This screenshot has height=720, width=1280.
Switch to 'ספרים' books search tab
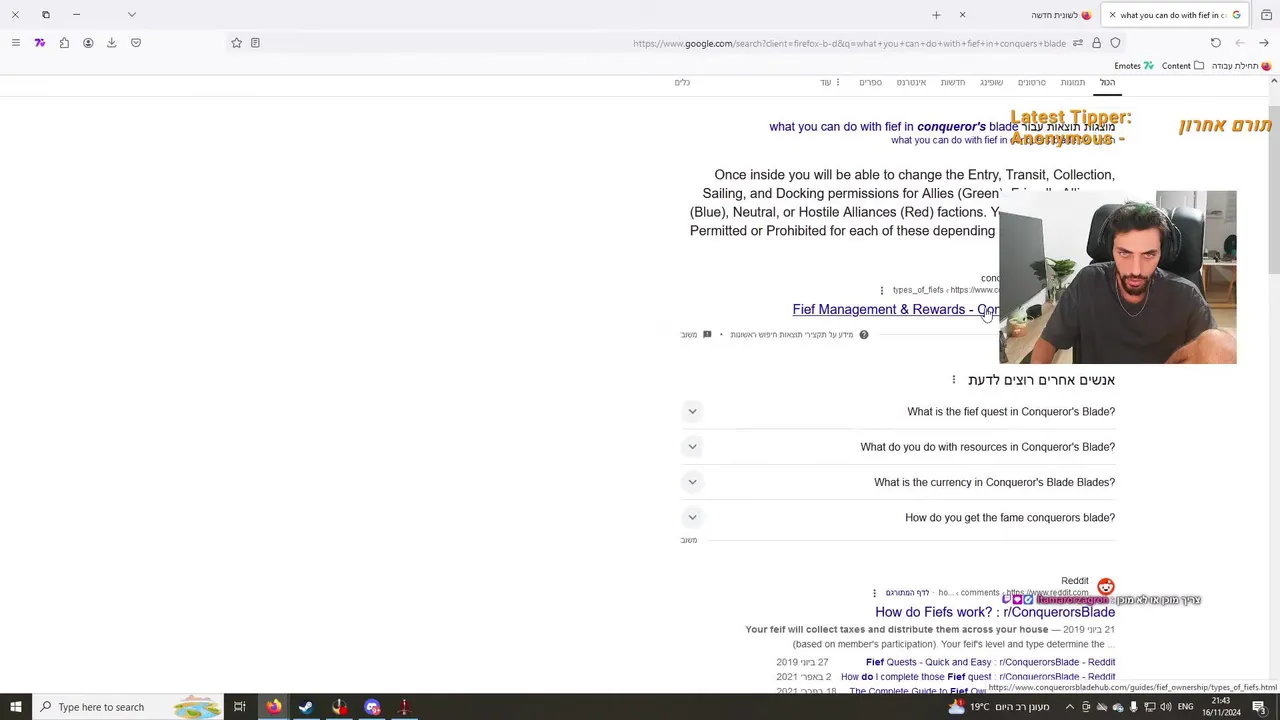(x=871, y=83)
